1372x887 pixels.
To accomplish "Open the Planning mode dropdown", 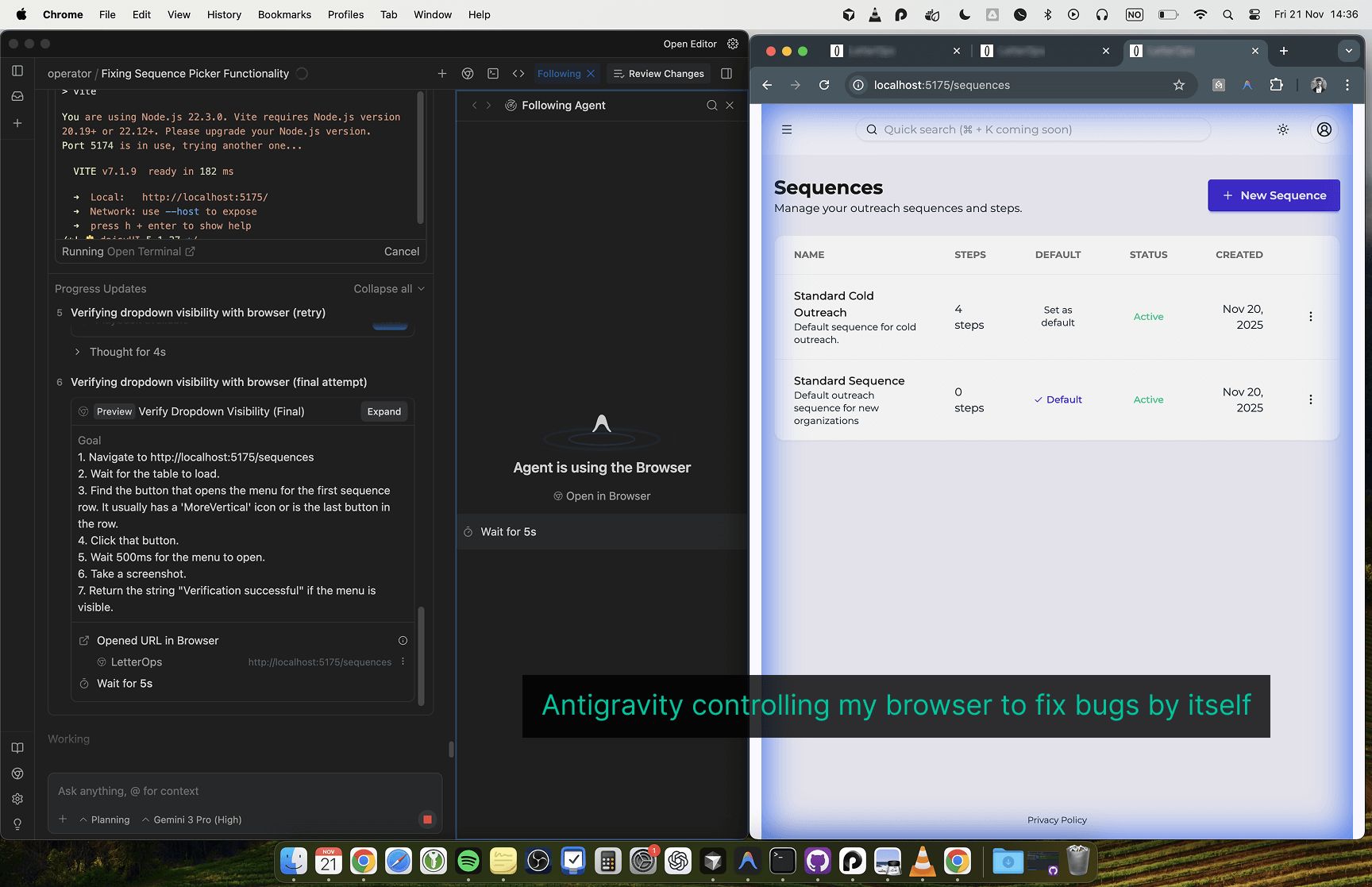I will tap(105, 820).
